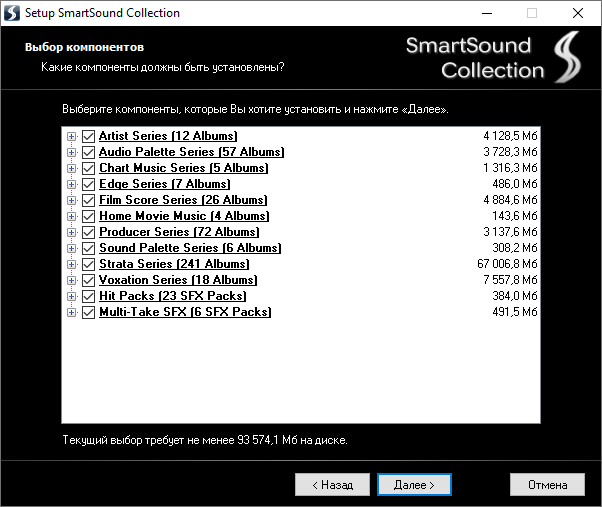Expand the Edge Series node
The image size is (602, 507).
71,184
